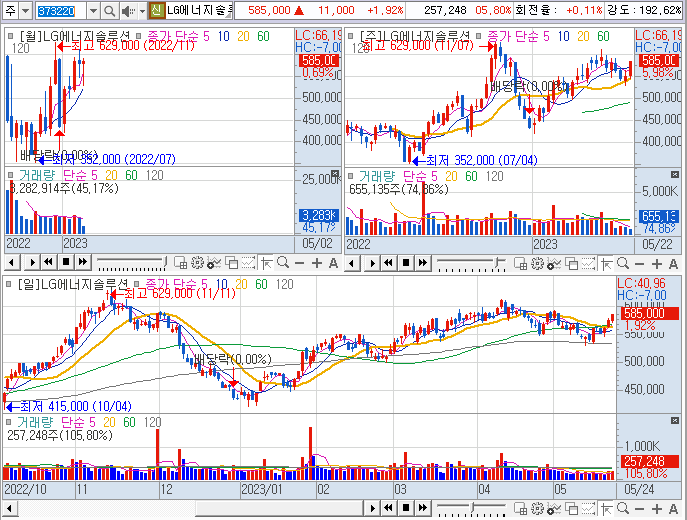The width and height of the screenshot is (687, 520).
Task: Expand the stock code 373220 history dropdown
Action: (x=93, y=11)
